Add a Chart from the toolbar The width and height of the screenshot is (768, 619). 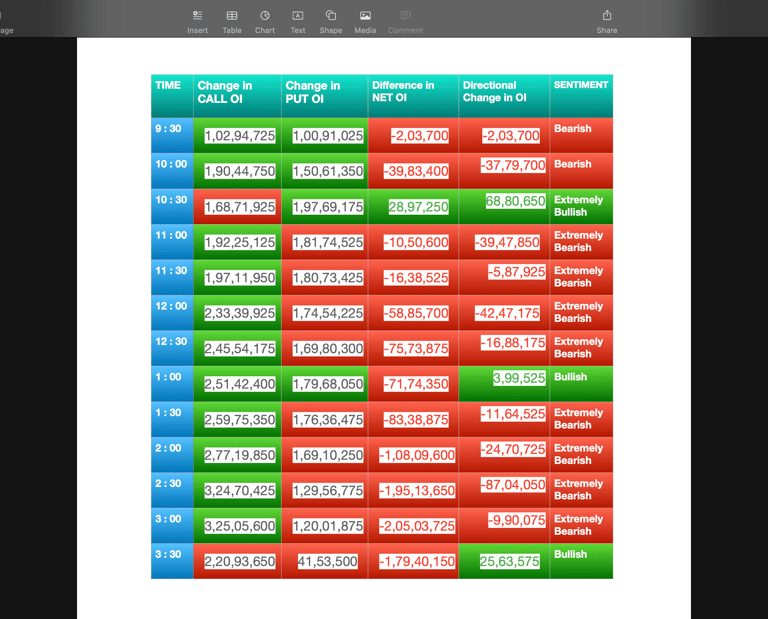[264, 22]
